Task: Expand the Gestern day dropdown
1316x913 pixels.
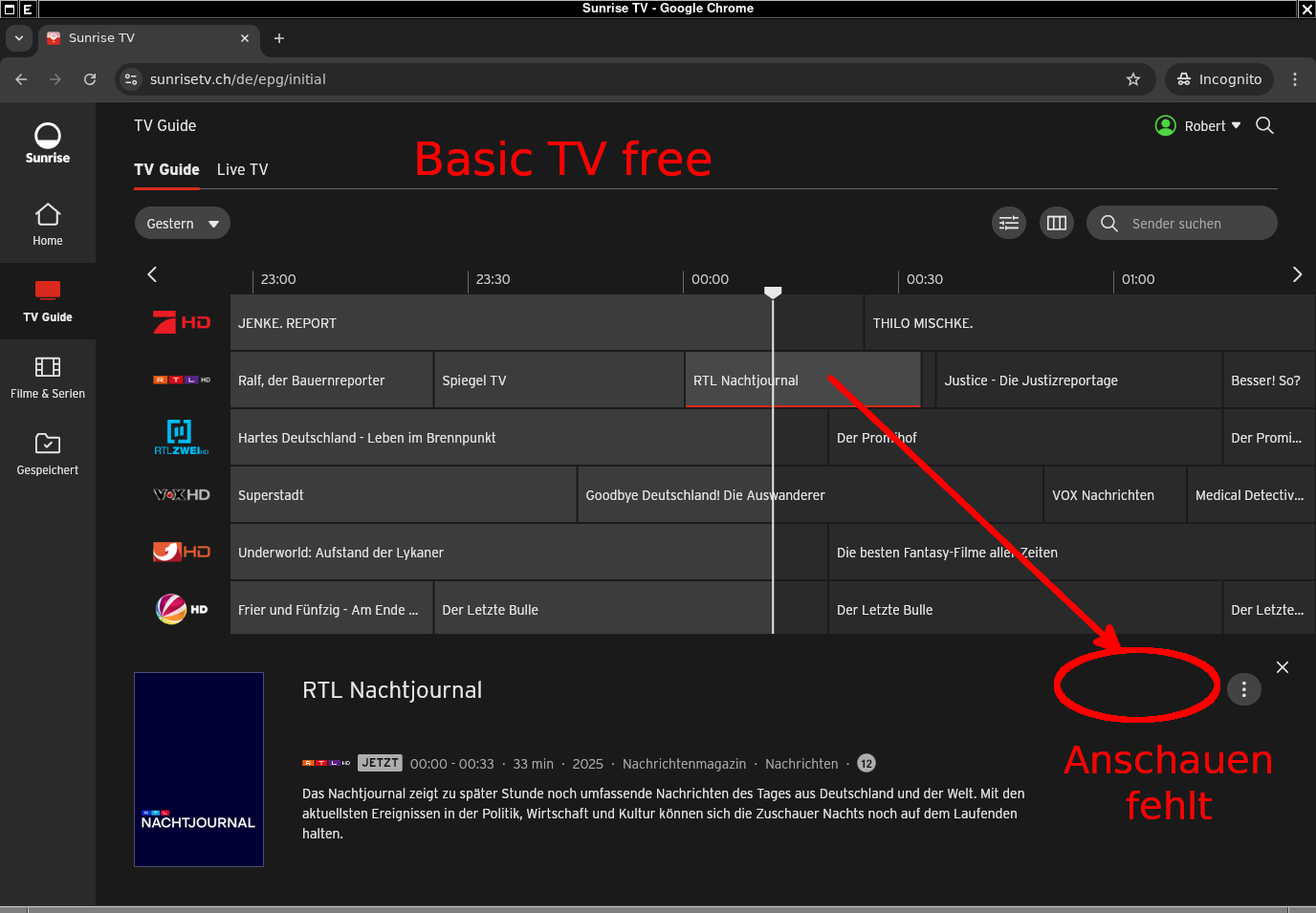Action: [x=182, y=224]
